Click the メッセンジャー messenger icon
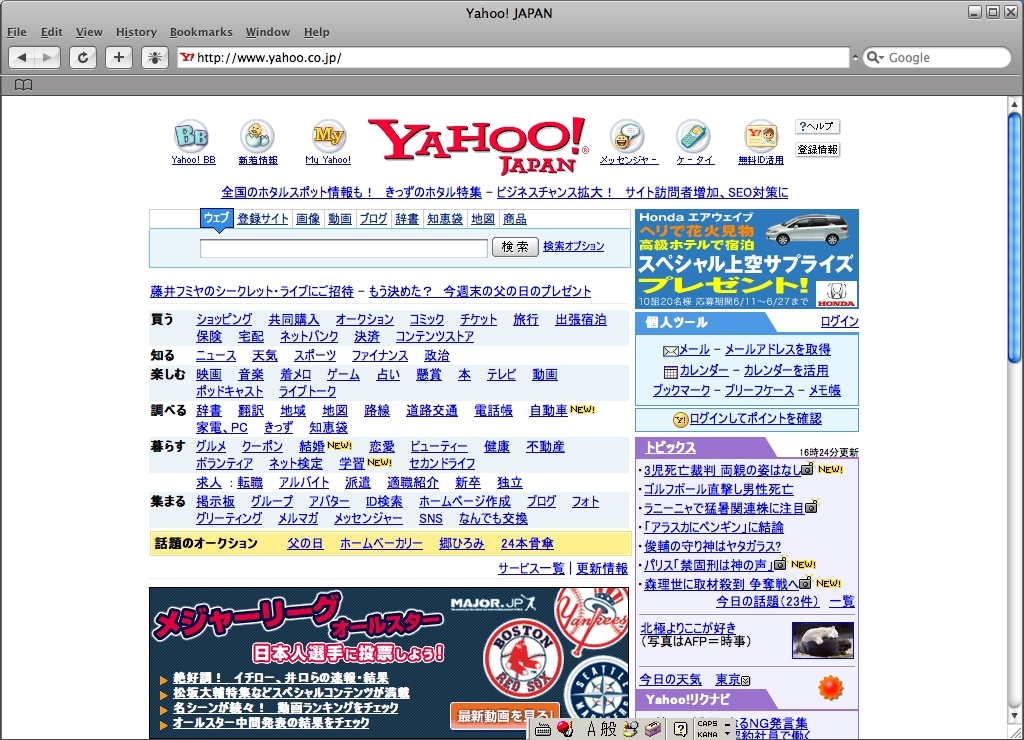 pos(627,136)
